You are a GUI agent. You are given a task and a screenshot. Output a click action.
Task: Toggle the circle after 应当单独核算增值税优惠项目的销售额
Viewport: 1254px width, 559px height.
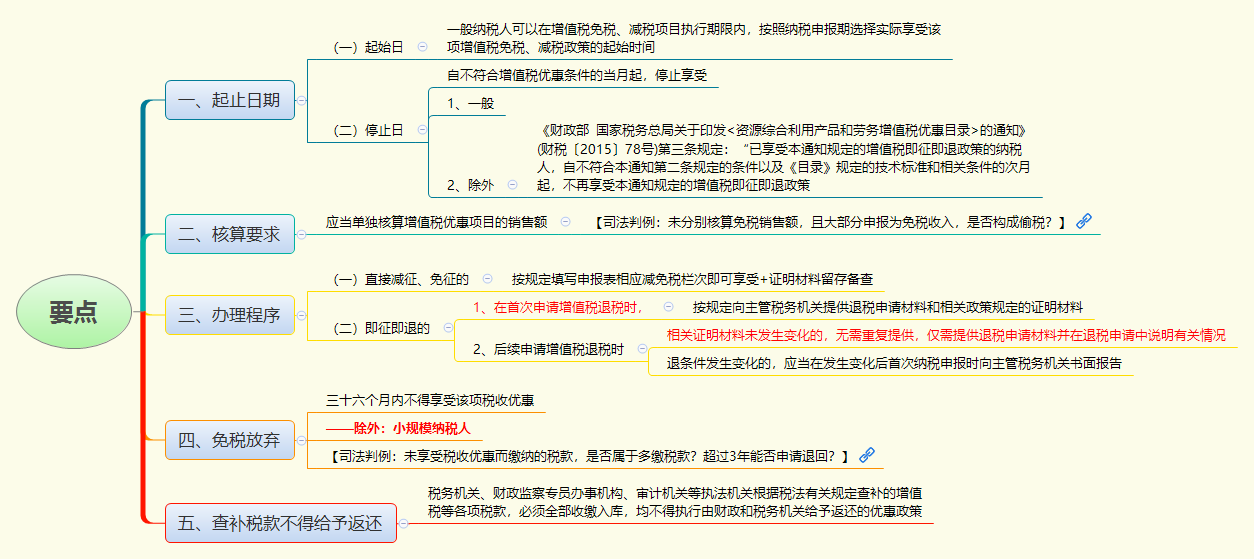point(566,222)
